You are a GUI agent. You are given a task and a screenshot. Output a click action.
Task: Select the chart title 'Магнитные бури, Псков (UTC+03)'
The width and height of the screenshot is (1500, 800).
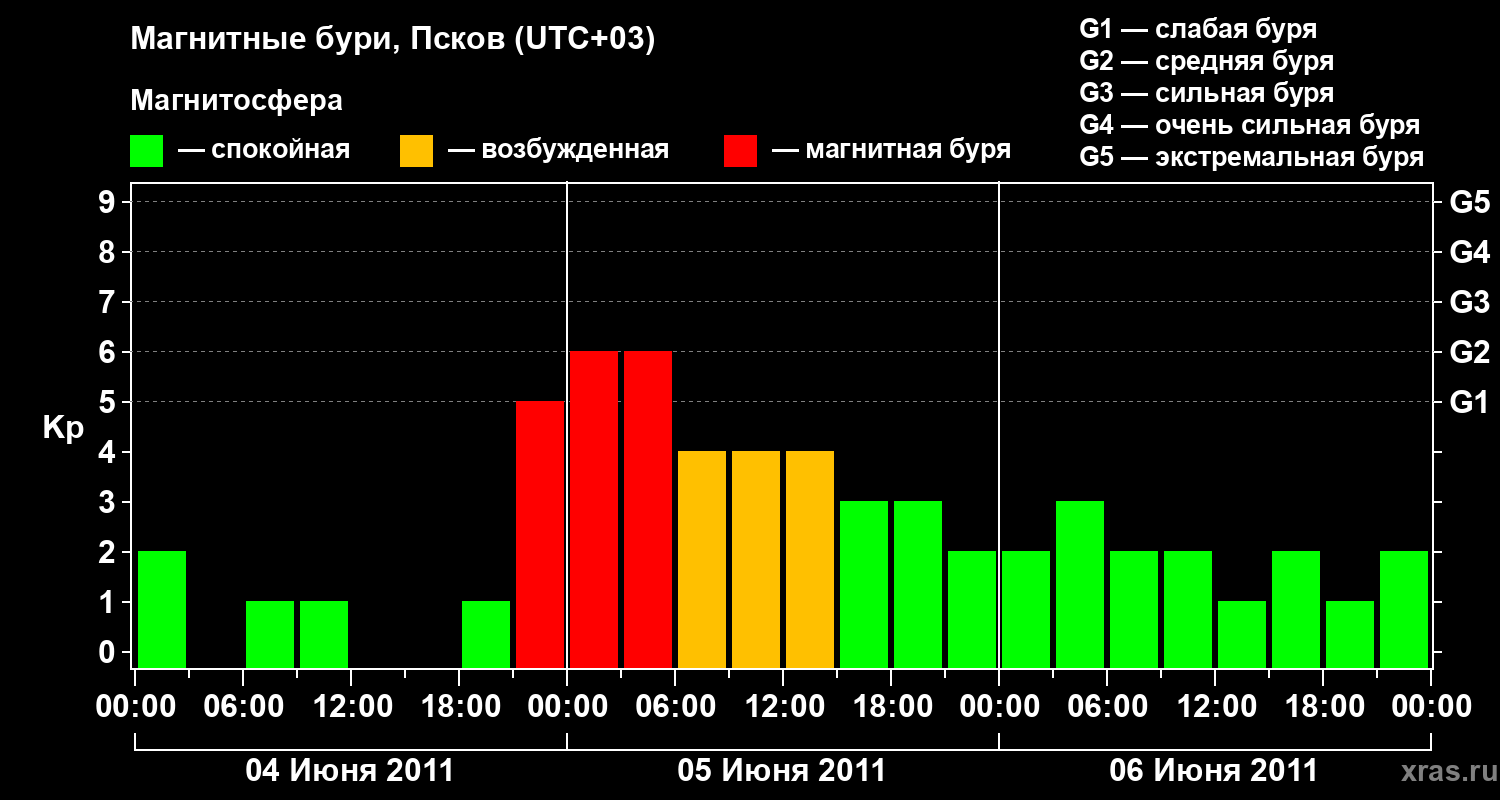click(x=393, y=40)
